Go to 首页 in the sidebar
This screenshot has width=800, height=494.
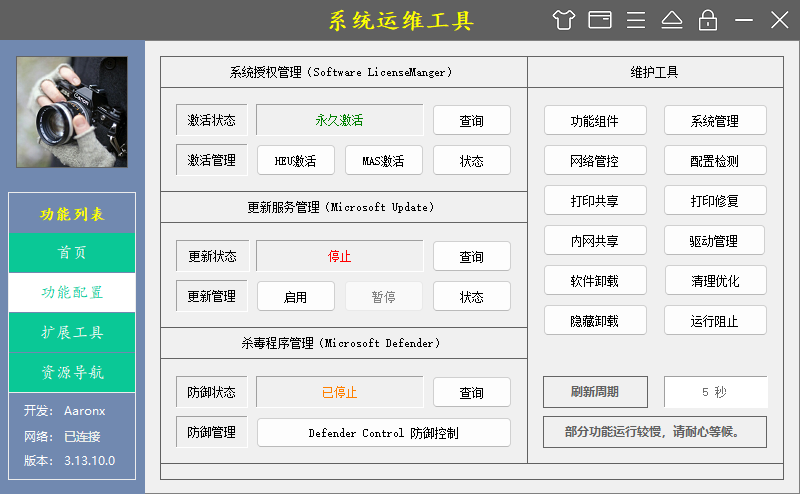72,253
